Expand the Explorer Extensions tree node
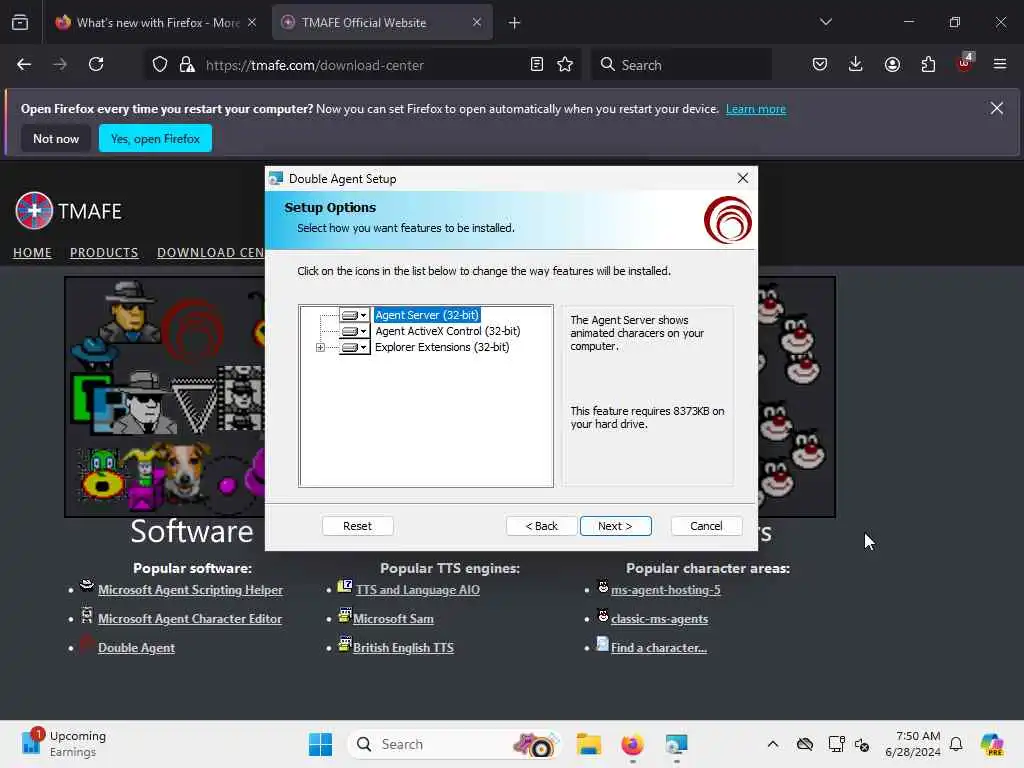 (x=320, y=347)
